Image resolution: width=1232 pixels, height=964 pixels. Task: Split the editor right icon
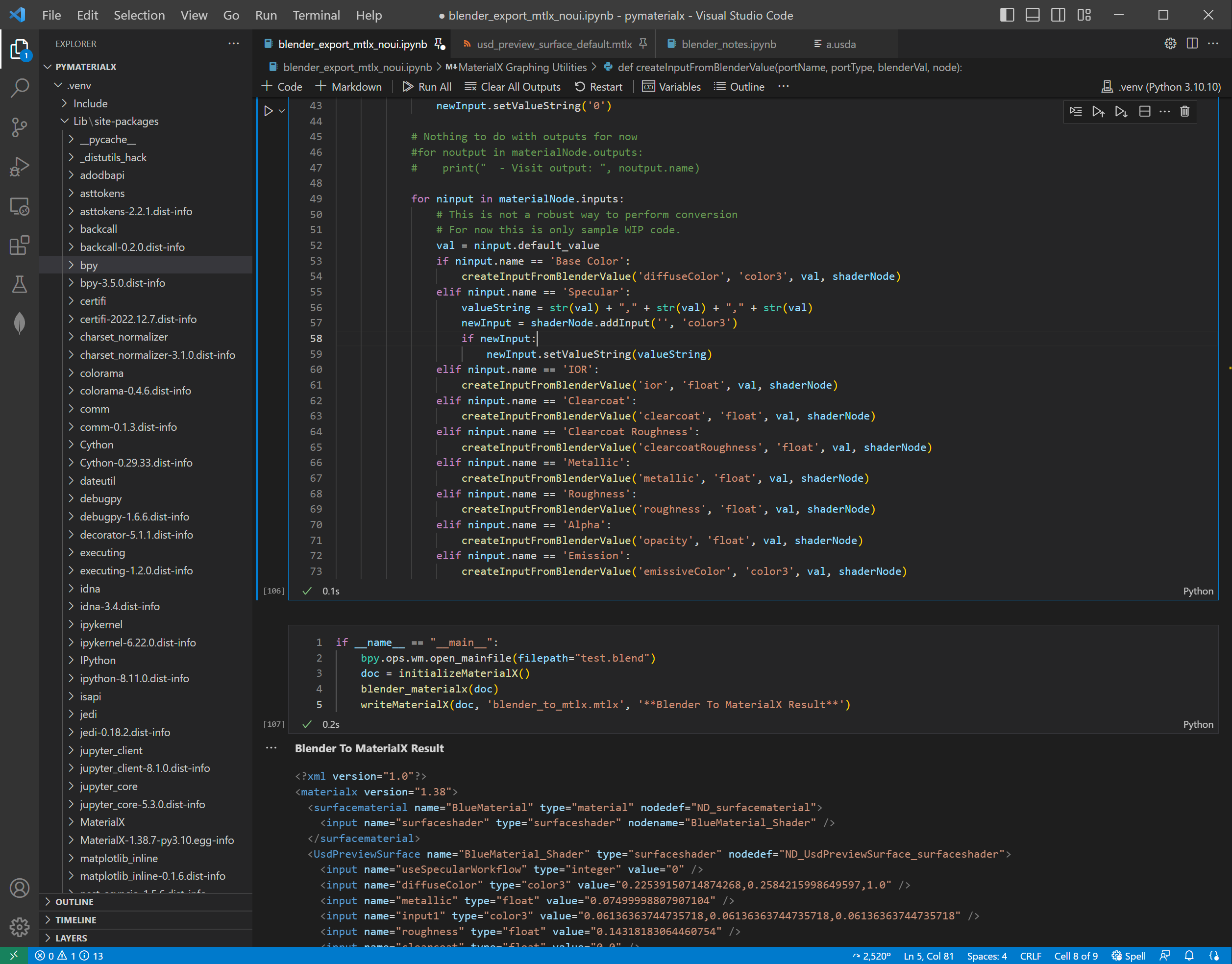[1192, 44]
